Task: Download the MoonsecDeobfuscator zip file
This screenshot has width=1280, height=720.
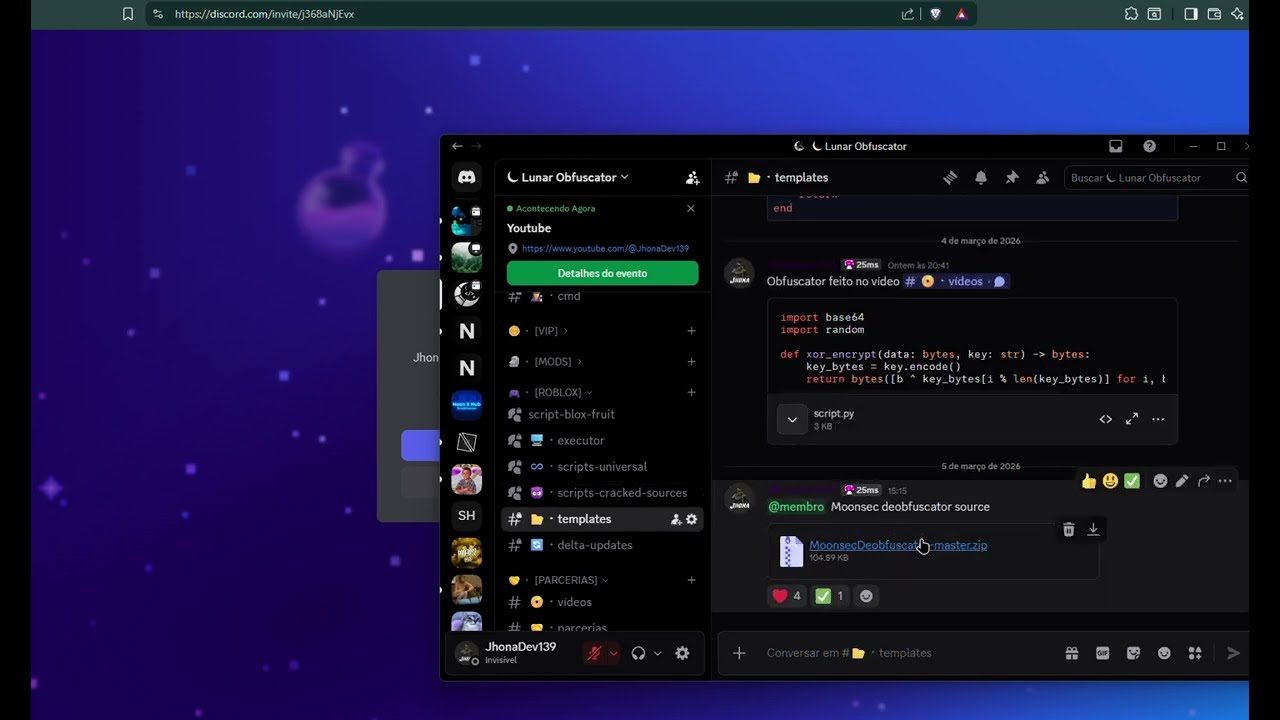Action: click(x=1093, y=530)
